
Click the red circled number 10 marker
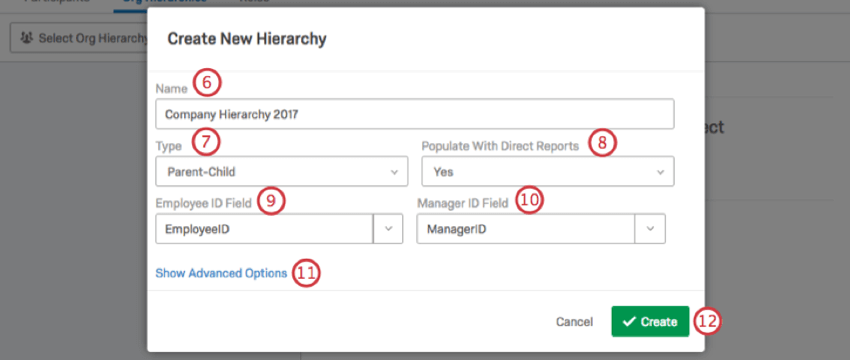click(x=529, y=200)
